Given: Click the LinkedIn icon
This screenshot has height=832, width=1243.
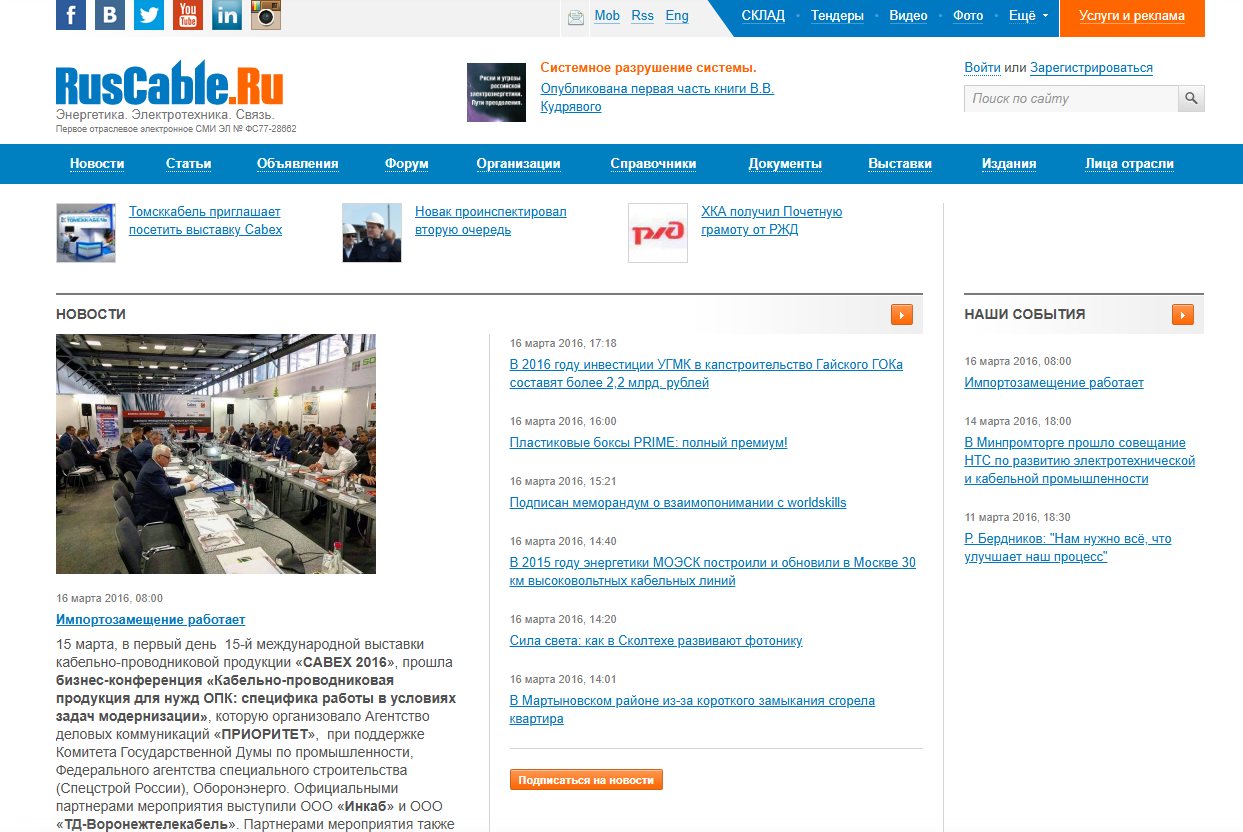Looking at the screenshot, I should click(x=227, y=15).
